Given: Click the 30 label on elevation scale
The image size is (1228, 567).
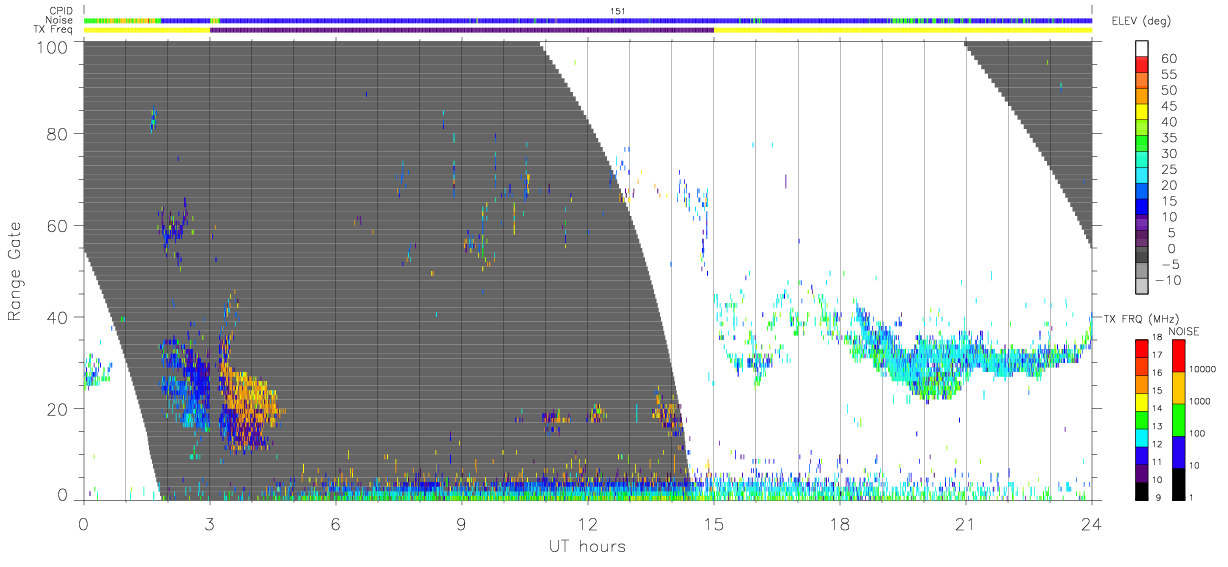Looking at the screenshot, I should pyautogui.click(x=1167, y=153).
